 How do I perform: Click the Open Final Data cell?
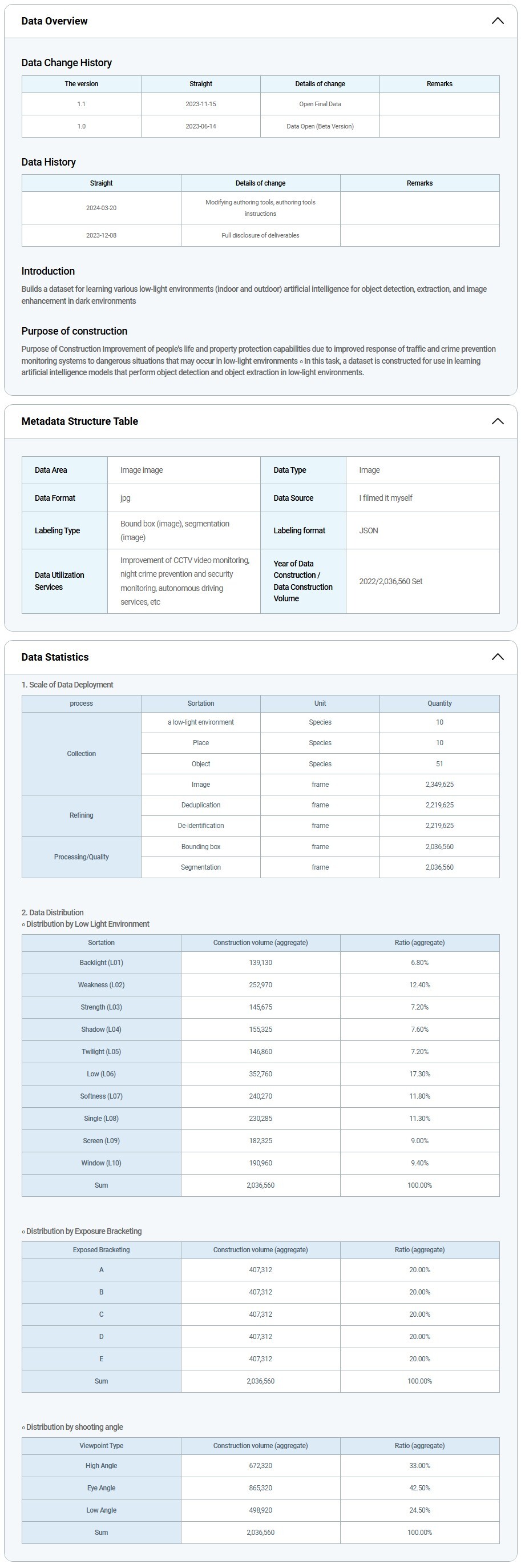coord(320,104)
